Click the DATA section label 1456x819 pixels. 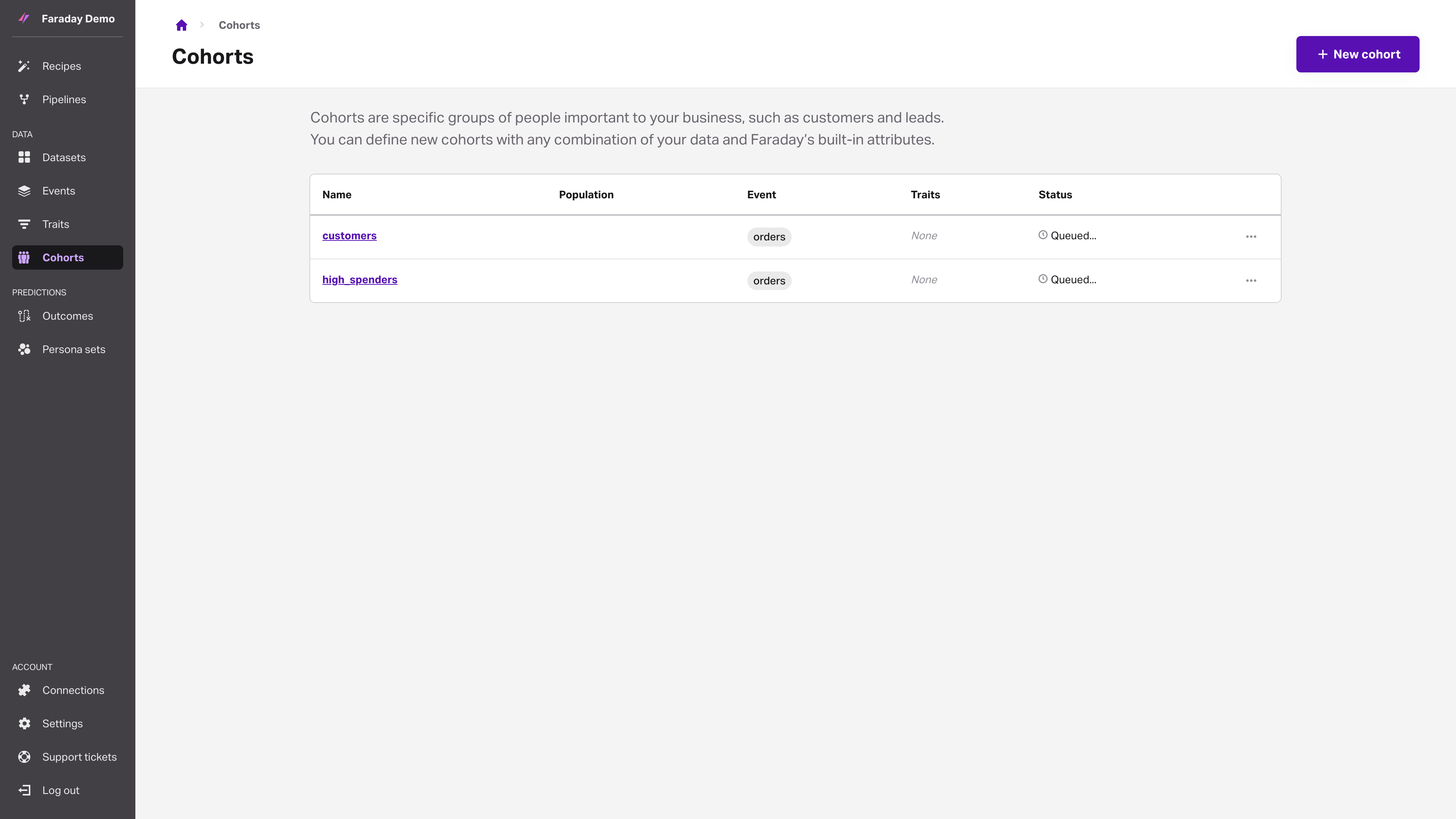pos(22,135)
